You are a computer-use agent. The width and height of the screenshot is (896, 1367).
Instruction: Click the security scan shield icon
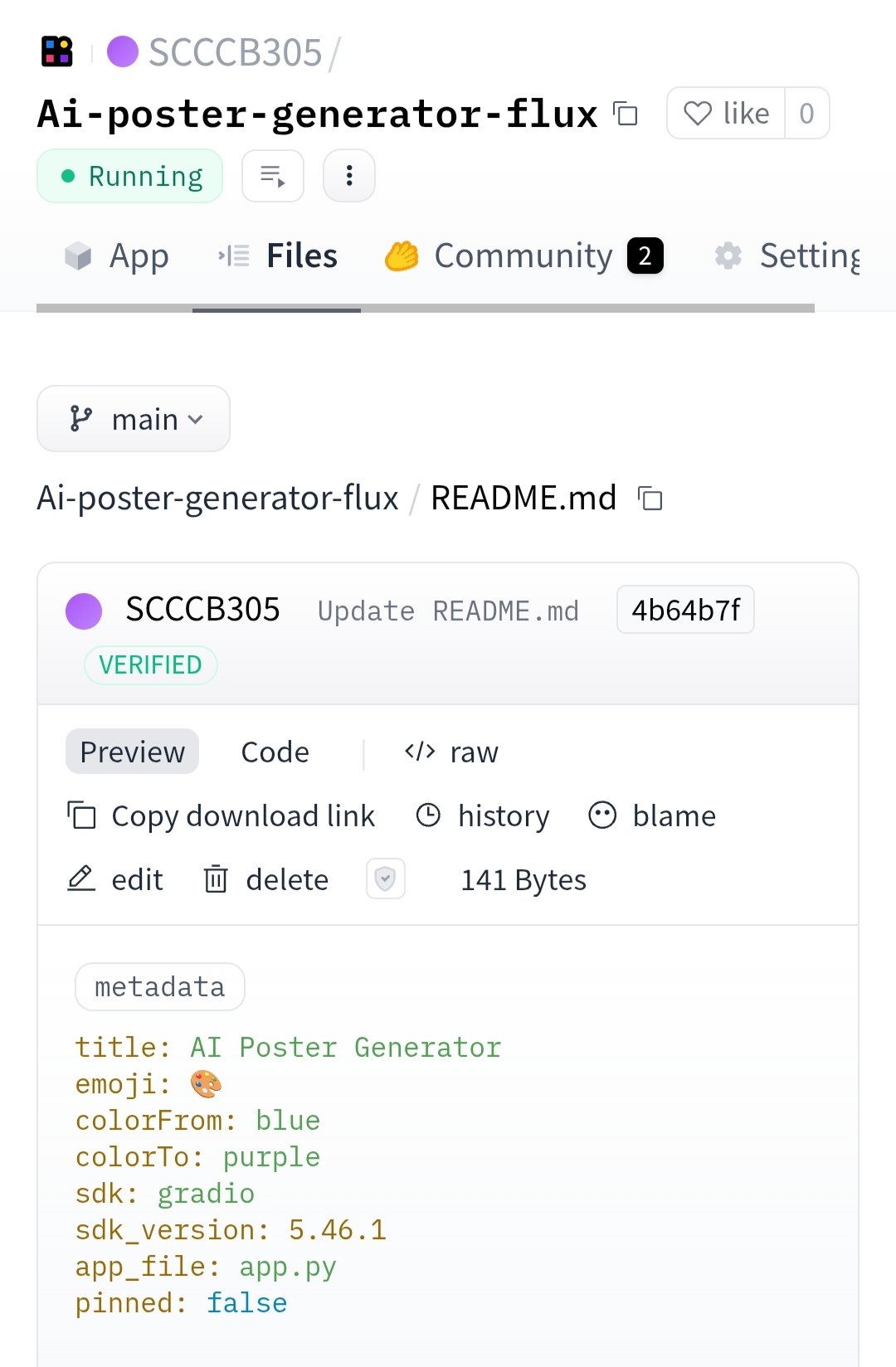386,878
